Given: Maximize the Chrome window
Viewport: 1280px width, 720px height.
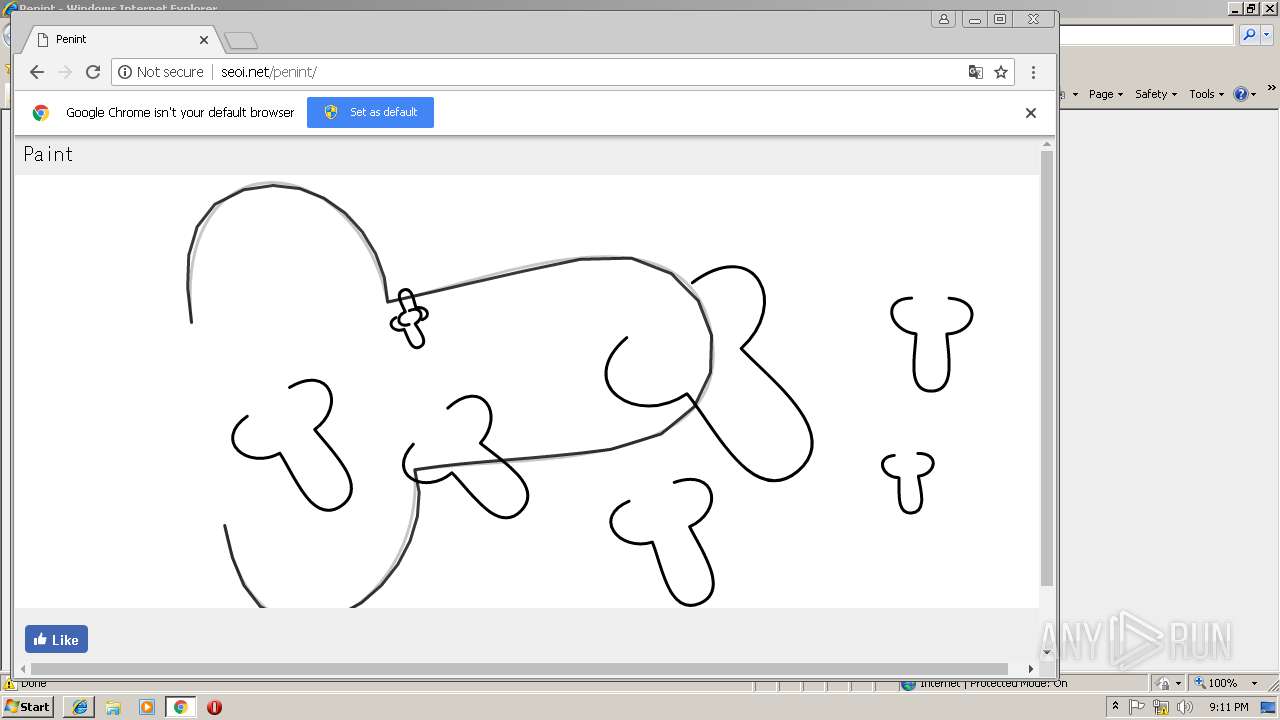Looking at the screenshot, I should (1000, 19).
